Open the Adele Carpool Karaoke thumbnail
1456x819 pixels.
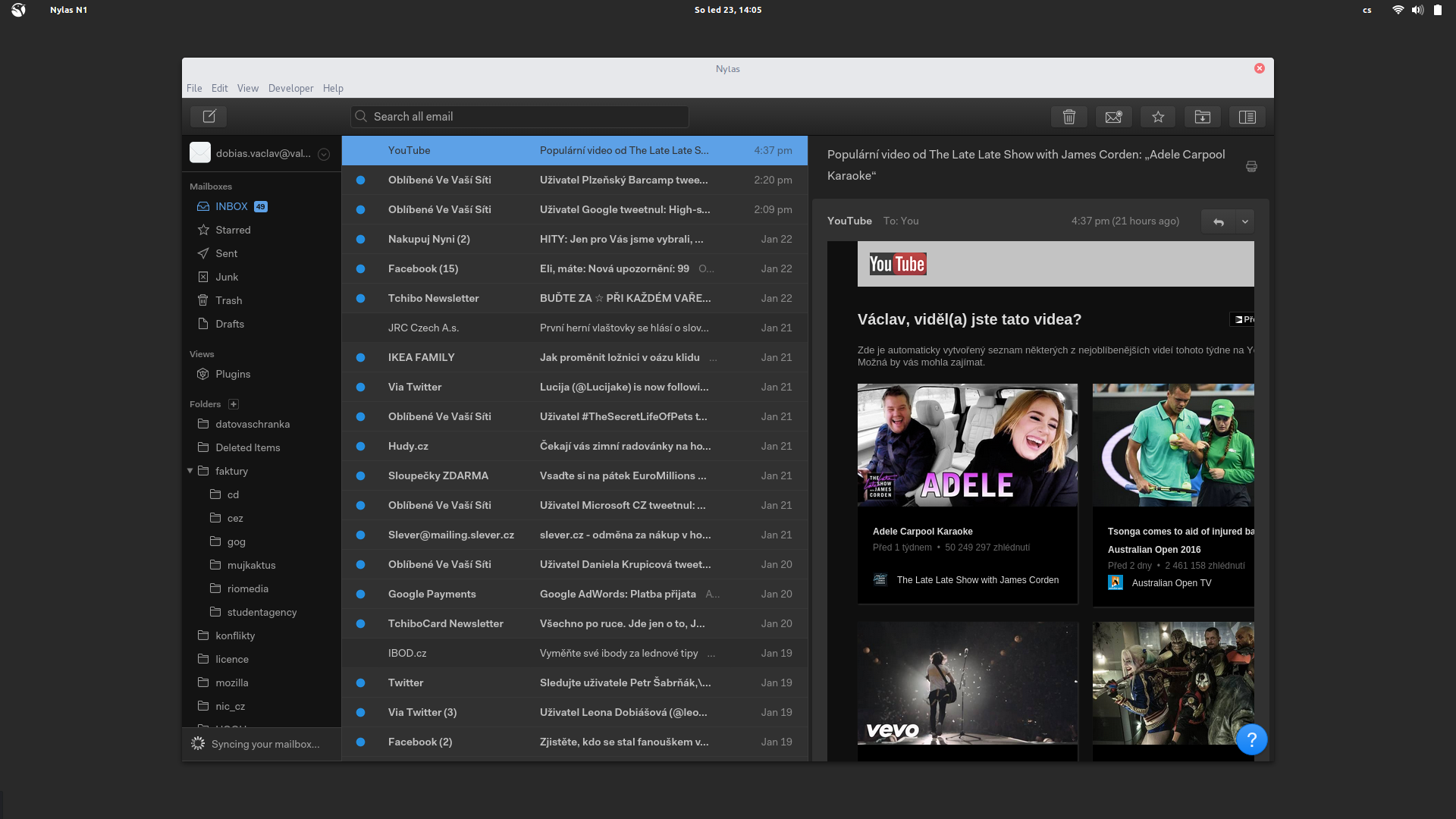[967, 445]
